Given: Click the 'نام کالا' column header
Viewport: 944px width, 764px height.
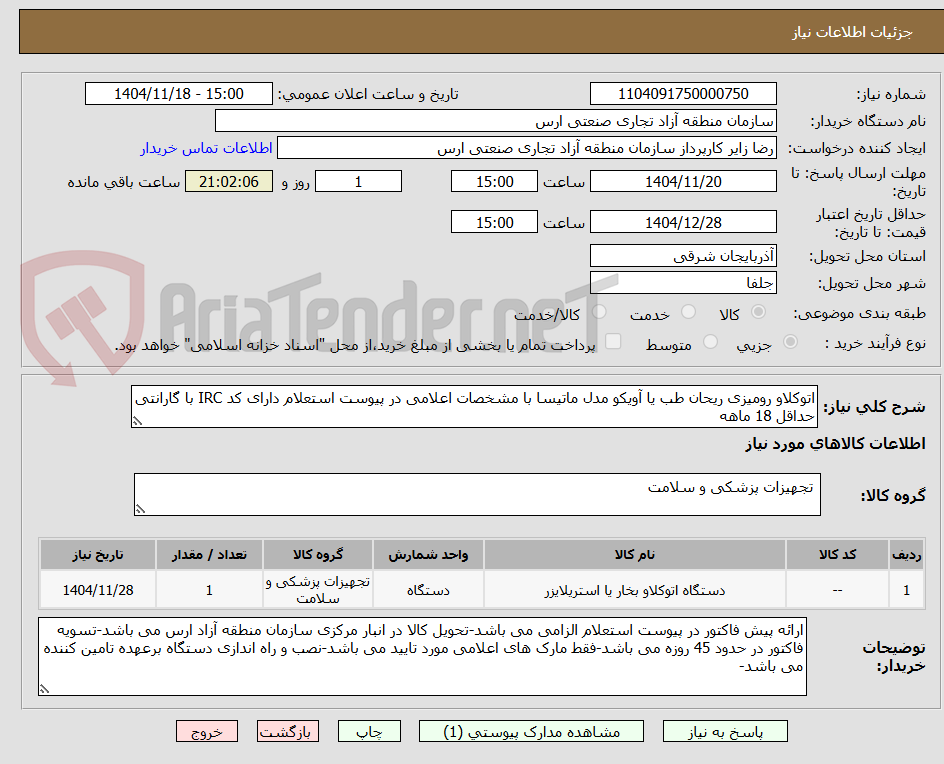Looking at the screenshot, I should [635, 554].
